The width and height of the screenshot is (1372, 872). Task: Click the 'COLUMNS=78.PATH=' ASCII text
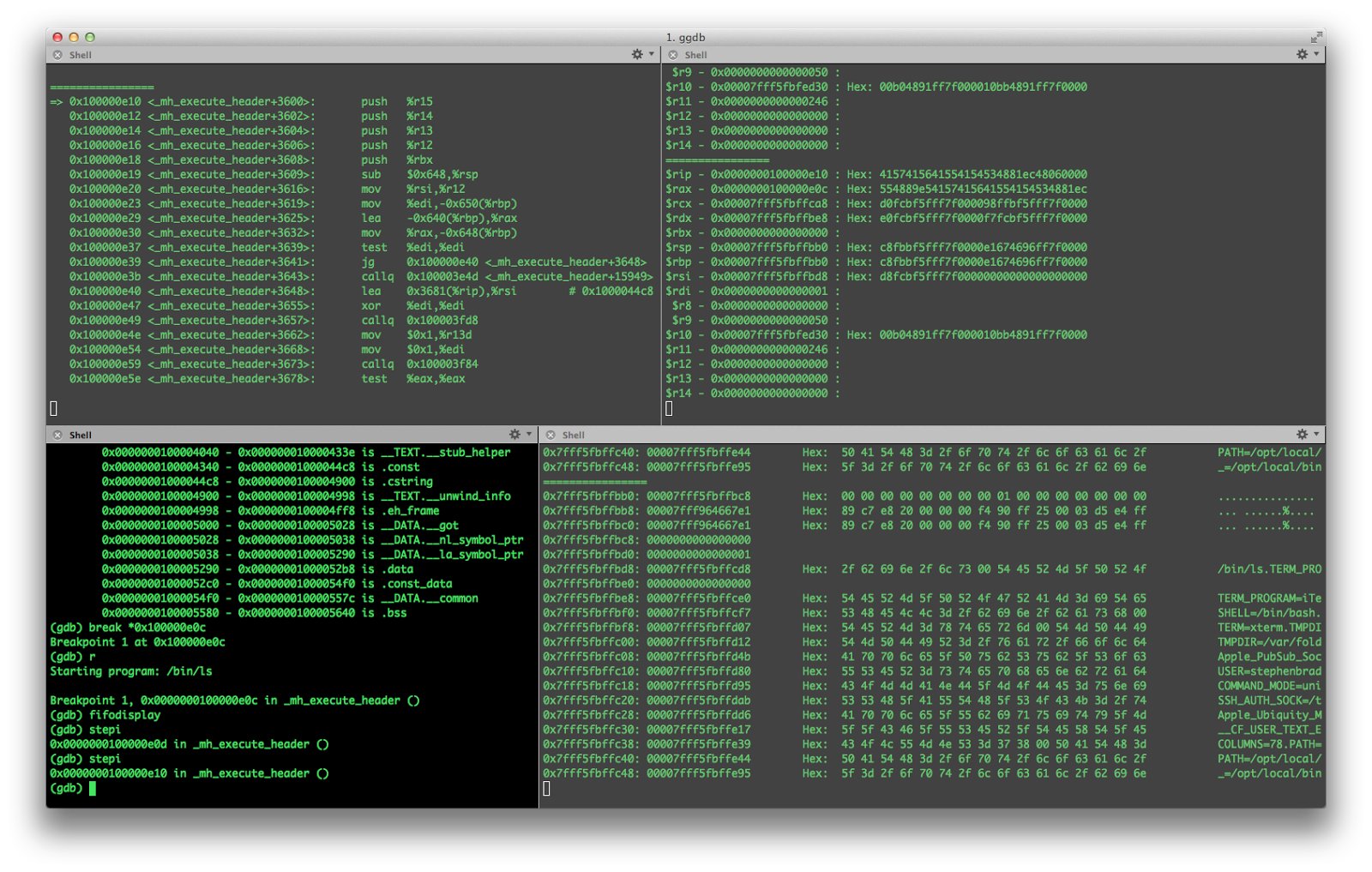[1270, 744]
